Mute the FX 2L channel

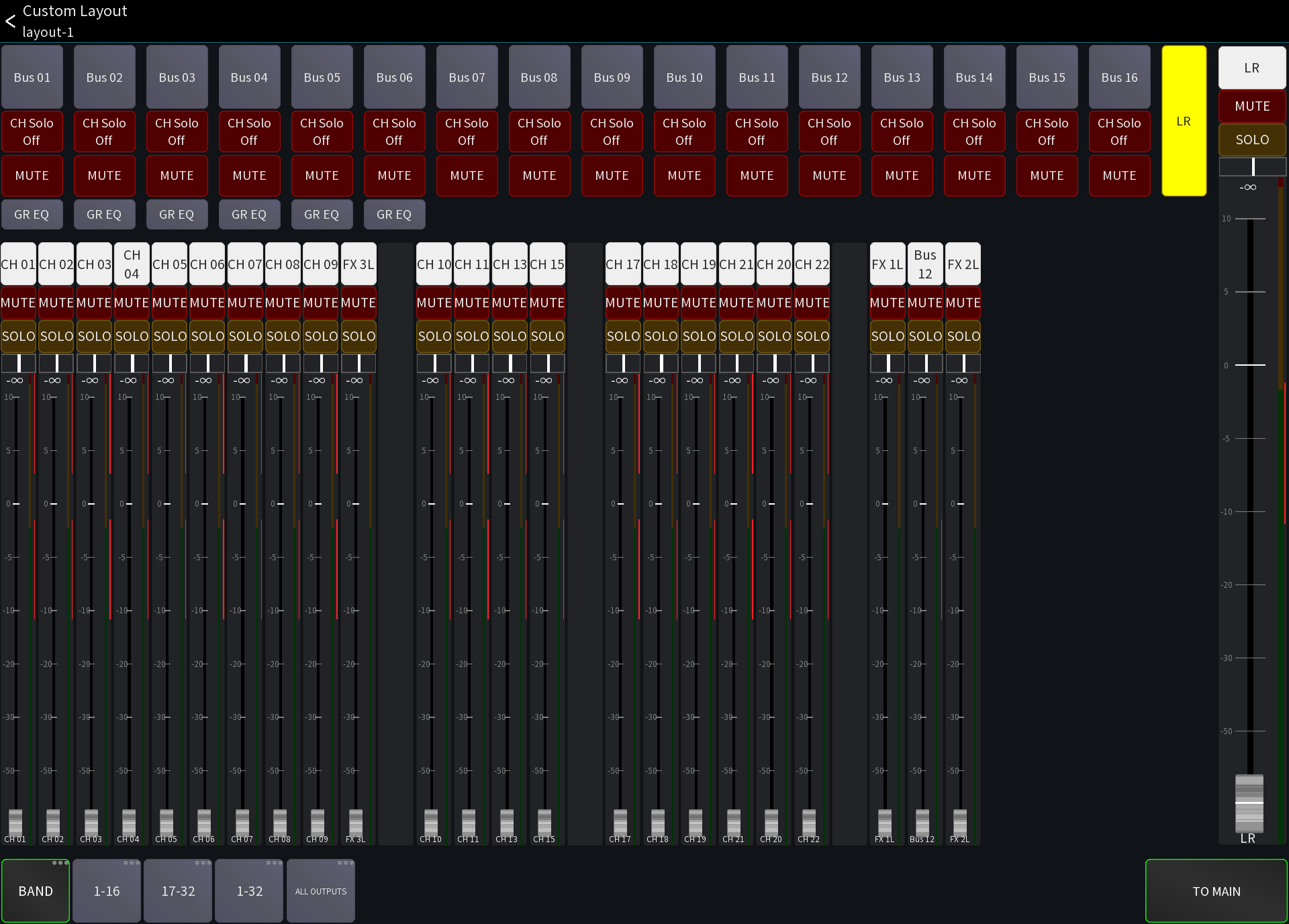(963, 303)
